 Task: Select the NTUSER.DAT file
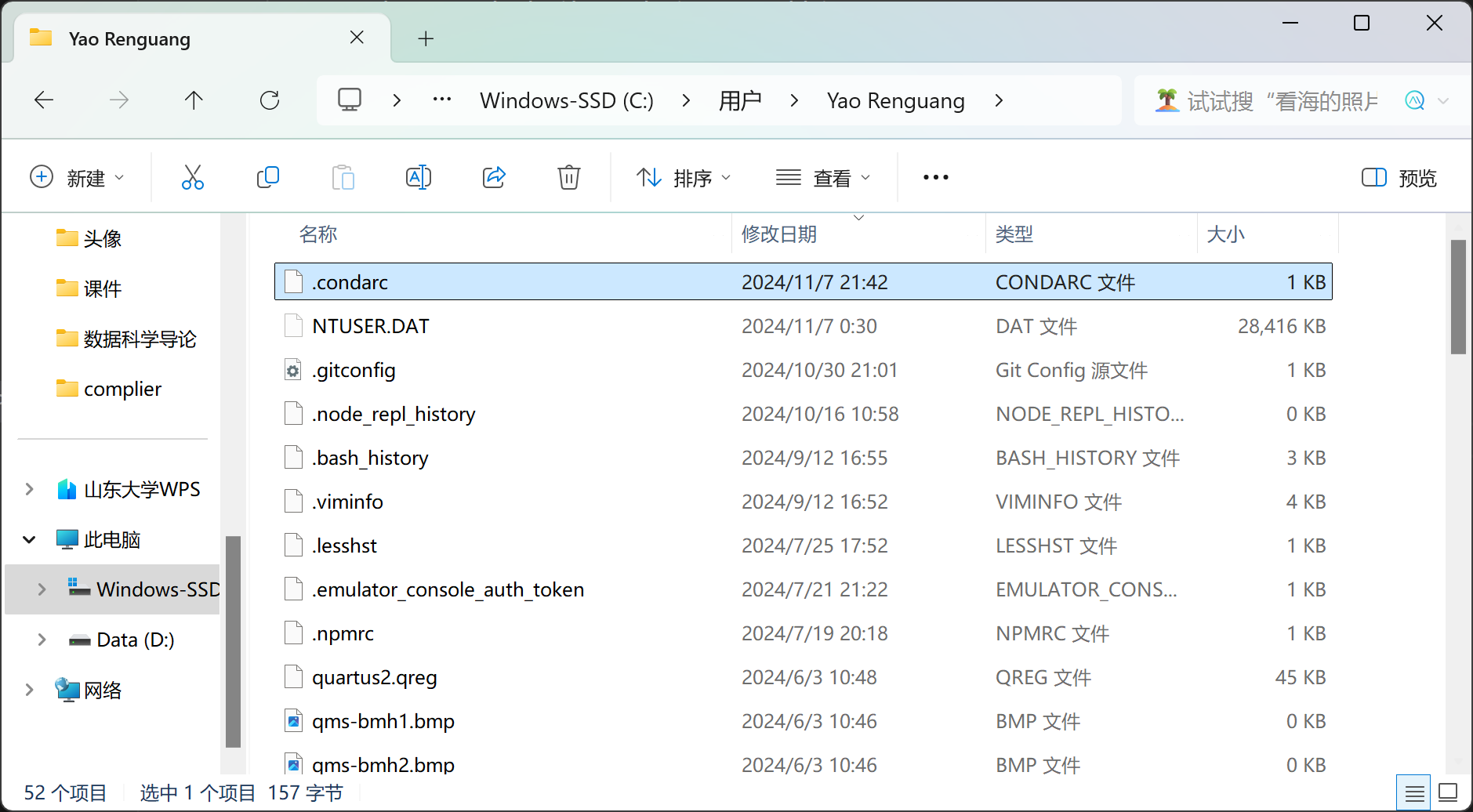pyautogui.click(x=804, y=326)
